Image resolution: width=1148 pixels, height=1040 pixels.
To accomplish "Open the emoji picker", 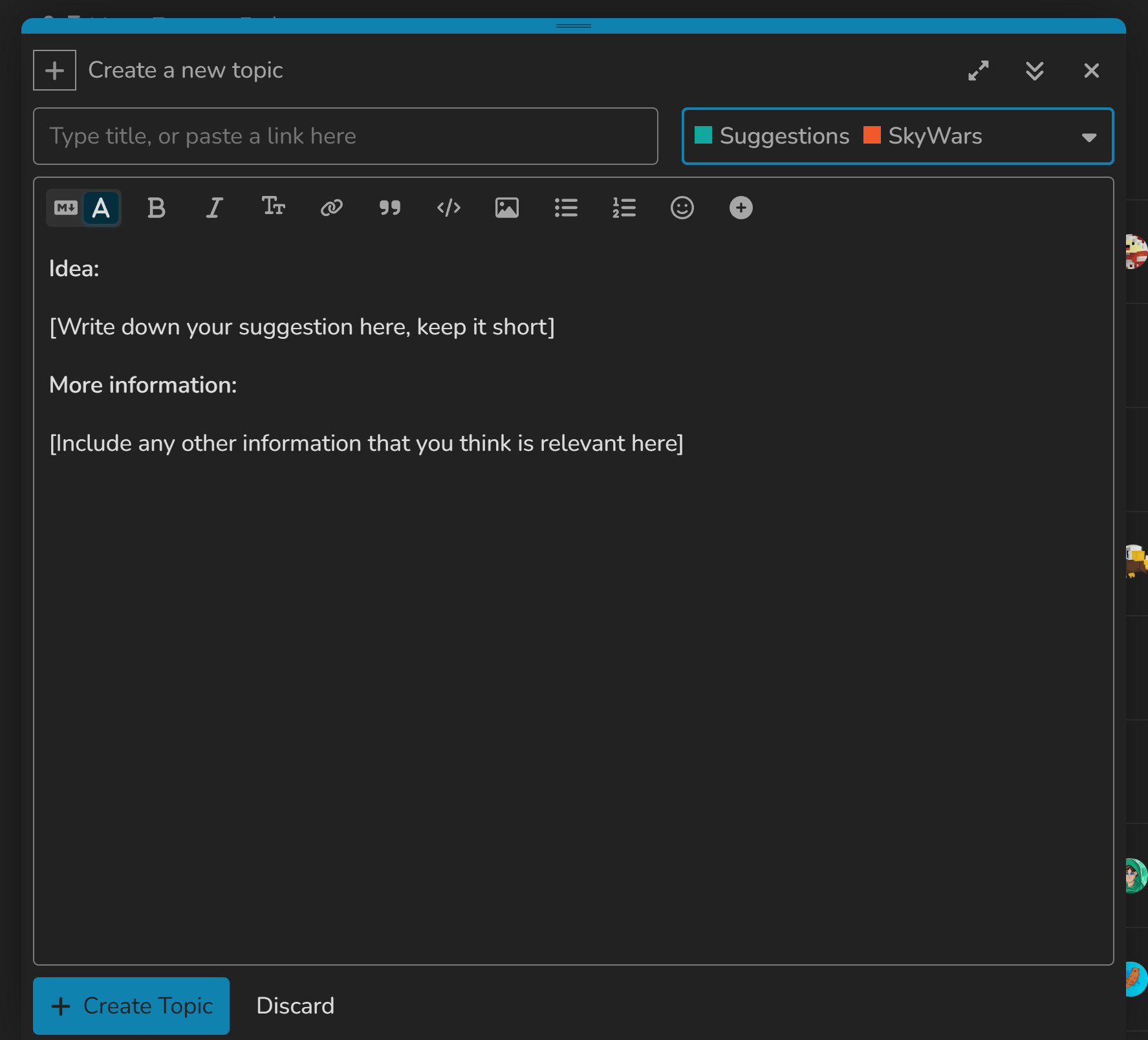I will click(682, 208).
